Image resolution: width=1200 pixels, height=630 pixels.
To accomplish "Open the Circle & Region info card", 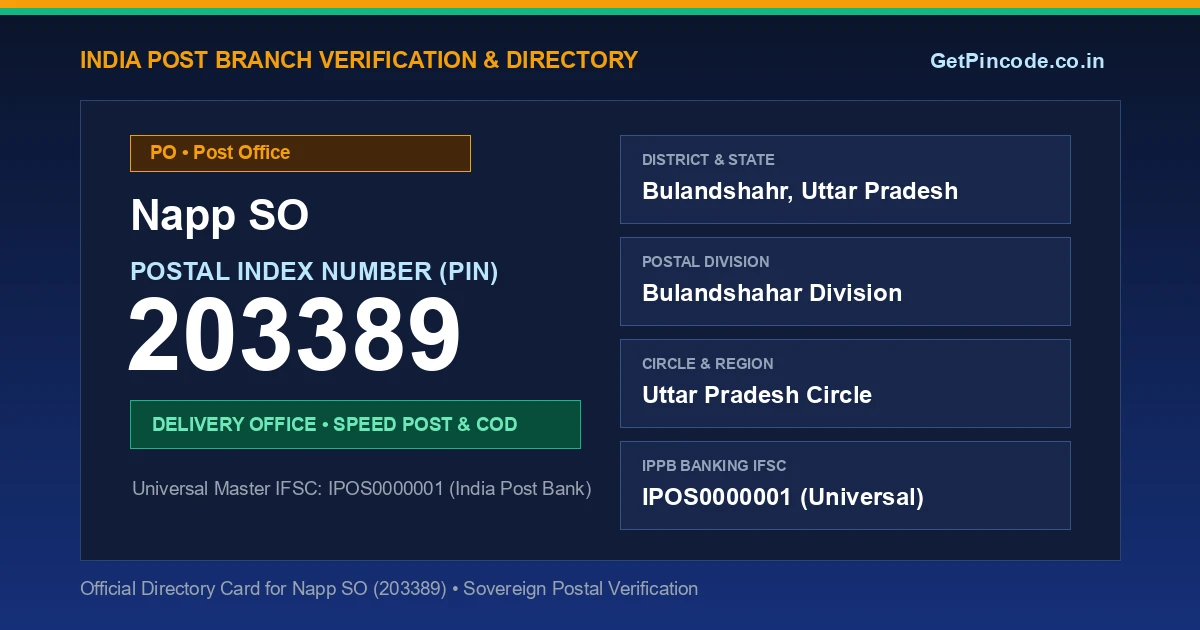I will point(845,383).
